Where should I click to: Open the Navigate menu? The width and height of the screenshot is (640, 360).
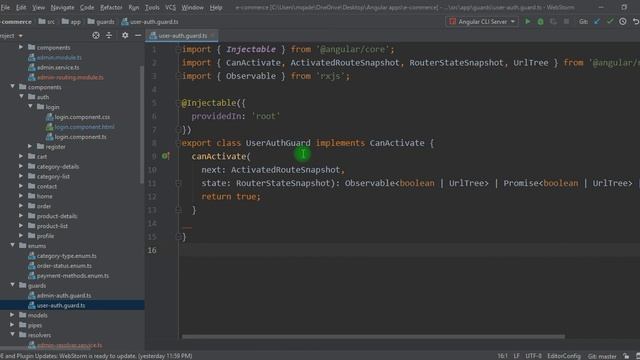point(62,7)
